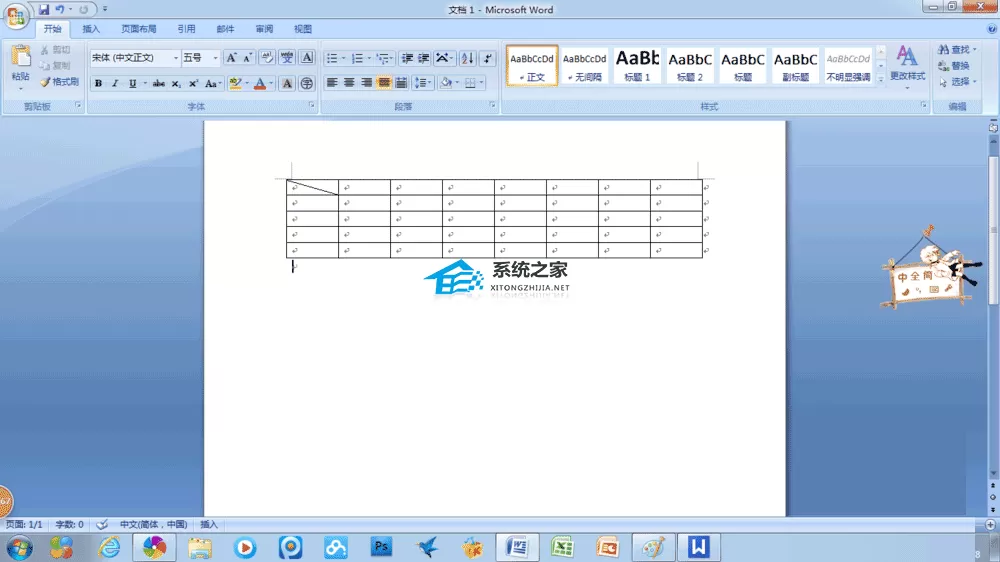Screen dimensions: 1000x562
Task: Click the paragraph Shading paint bucket
Action: click(x=446, y=83)
